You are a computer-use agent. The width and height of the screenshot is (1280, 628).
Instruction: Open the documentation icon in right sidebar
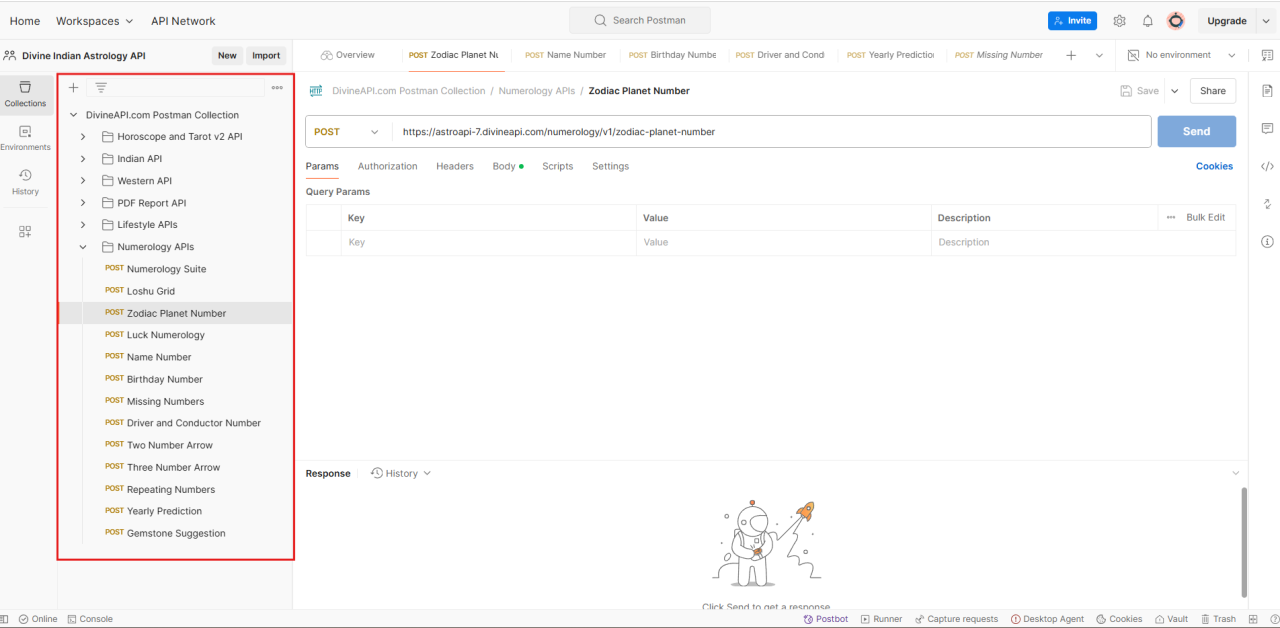[1267, 91]
